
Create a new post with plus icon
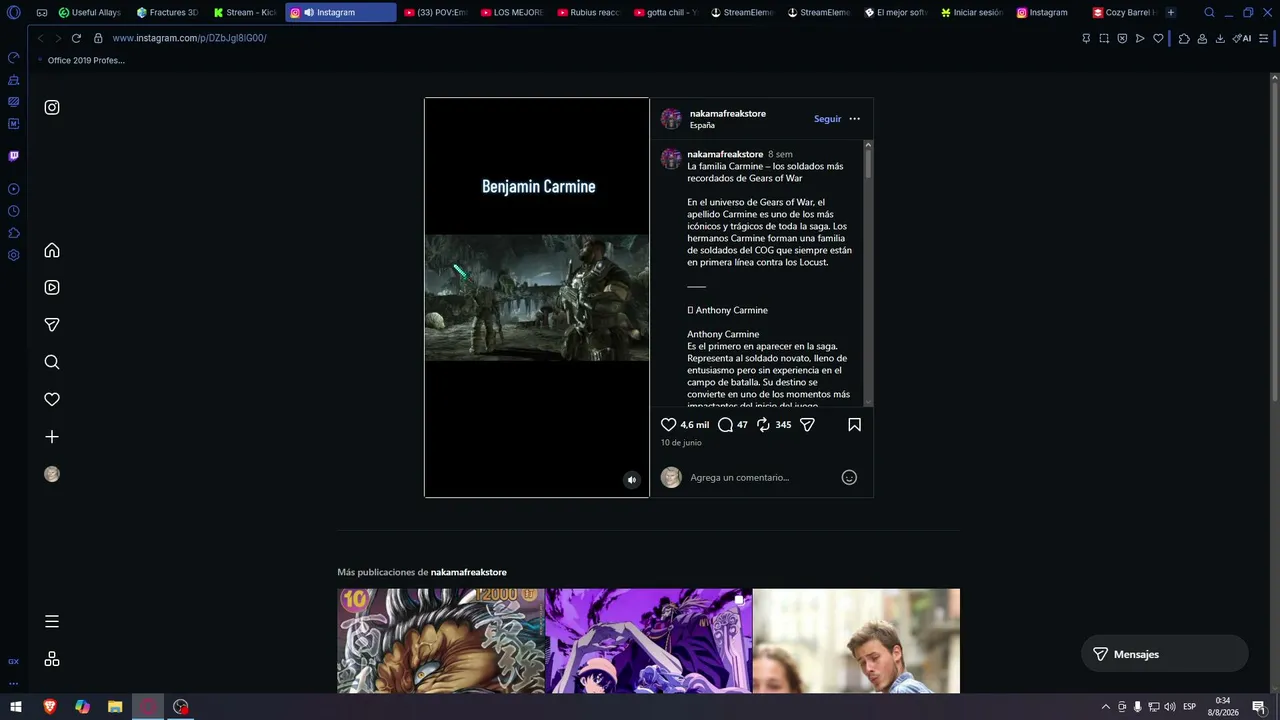click(x=52, y=437)
